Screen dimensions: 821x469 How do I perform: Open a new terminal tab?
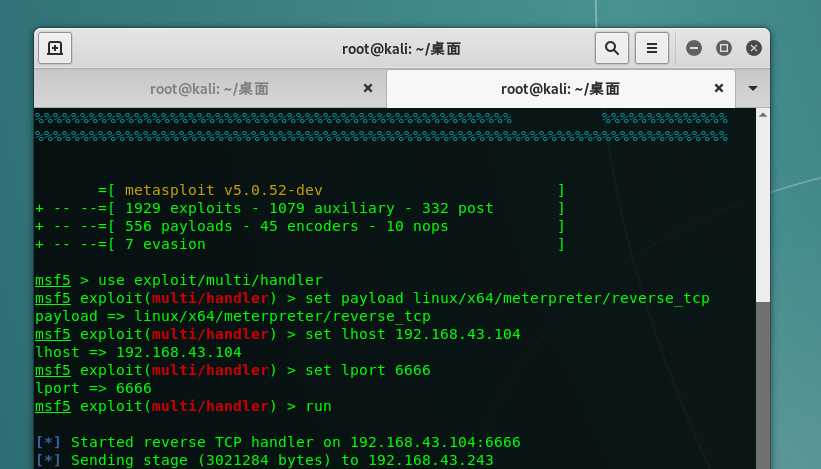tap(55, 48)
